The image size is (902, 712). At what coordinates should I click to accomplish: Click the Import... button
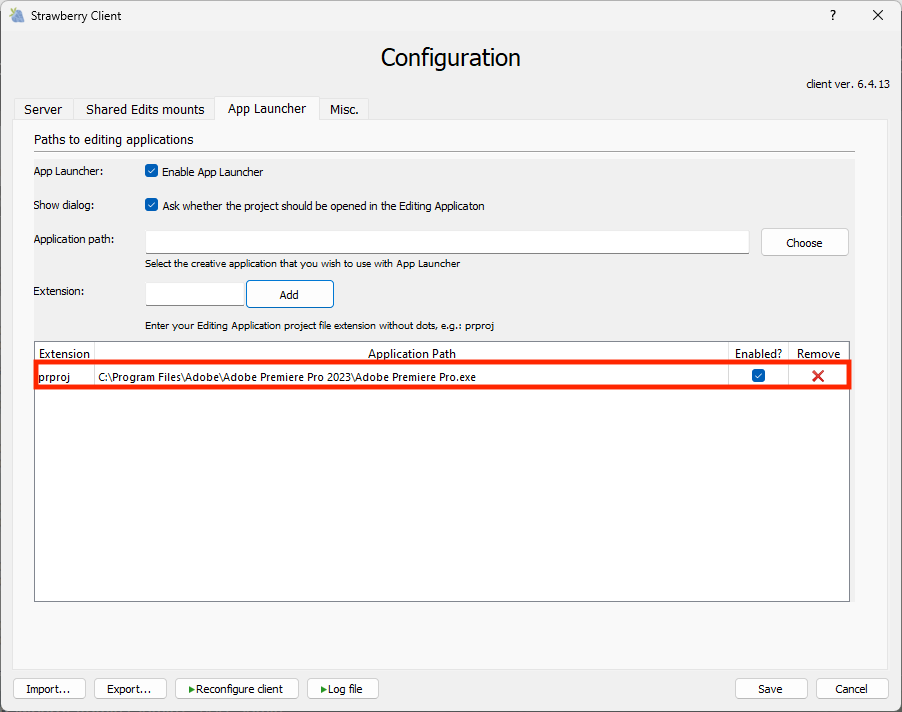[x=48, y=689]
